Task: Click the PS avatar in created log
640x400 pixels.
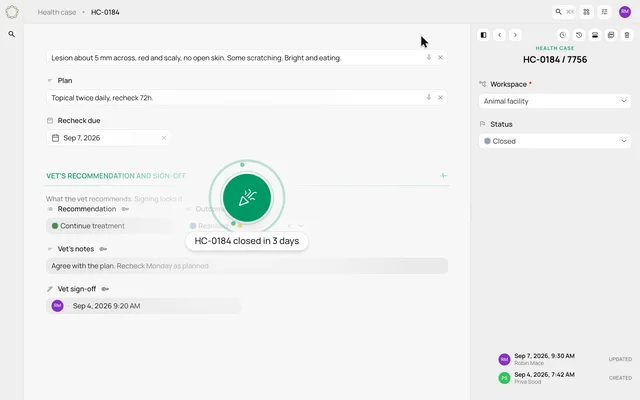Action: tap(504, 378)
